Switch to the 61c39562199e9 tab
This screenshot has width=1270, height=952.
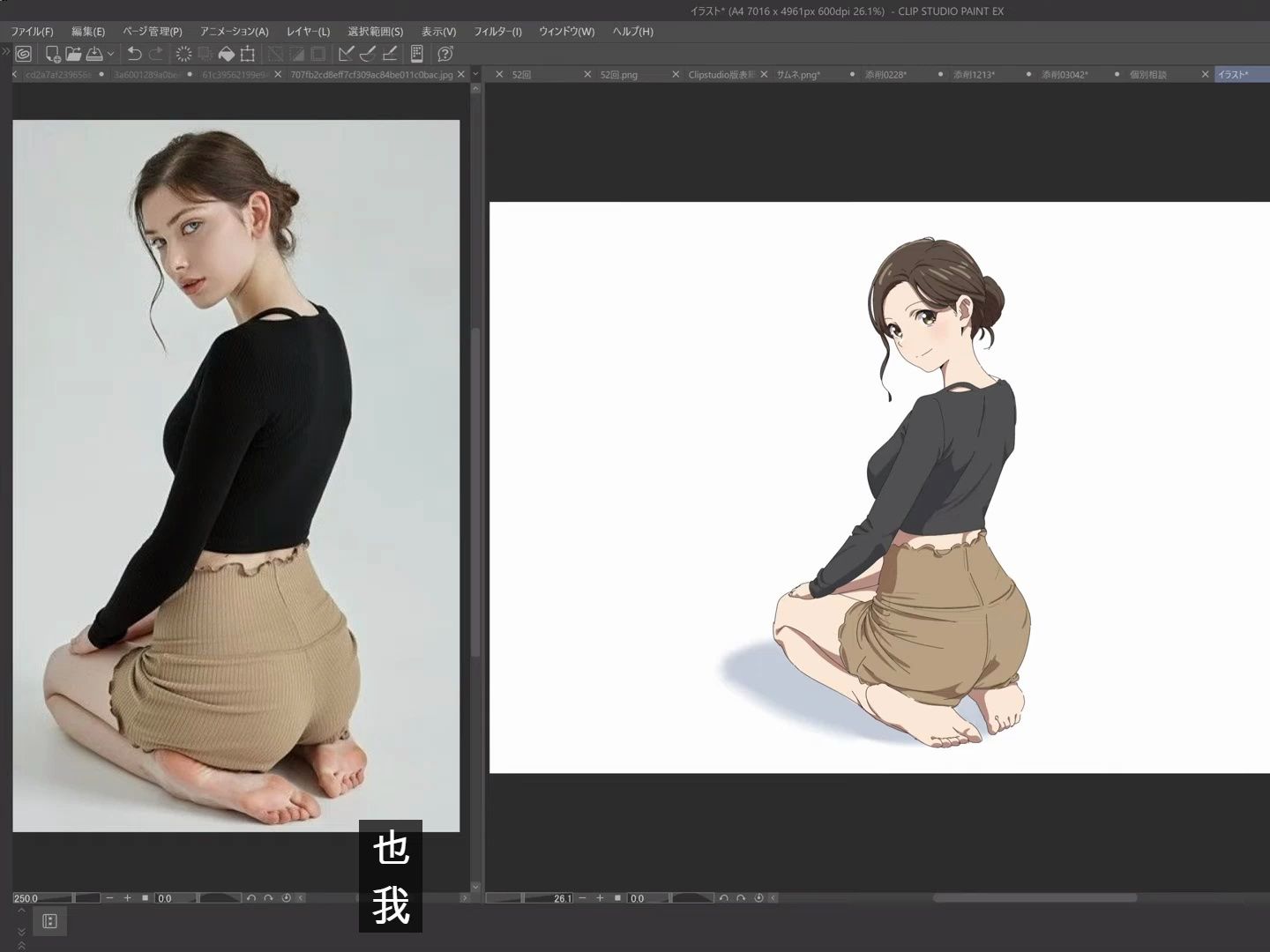tap(235, 75)
